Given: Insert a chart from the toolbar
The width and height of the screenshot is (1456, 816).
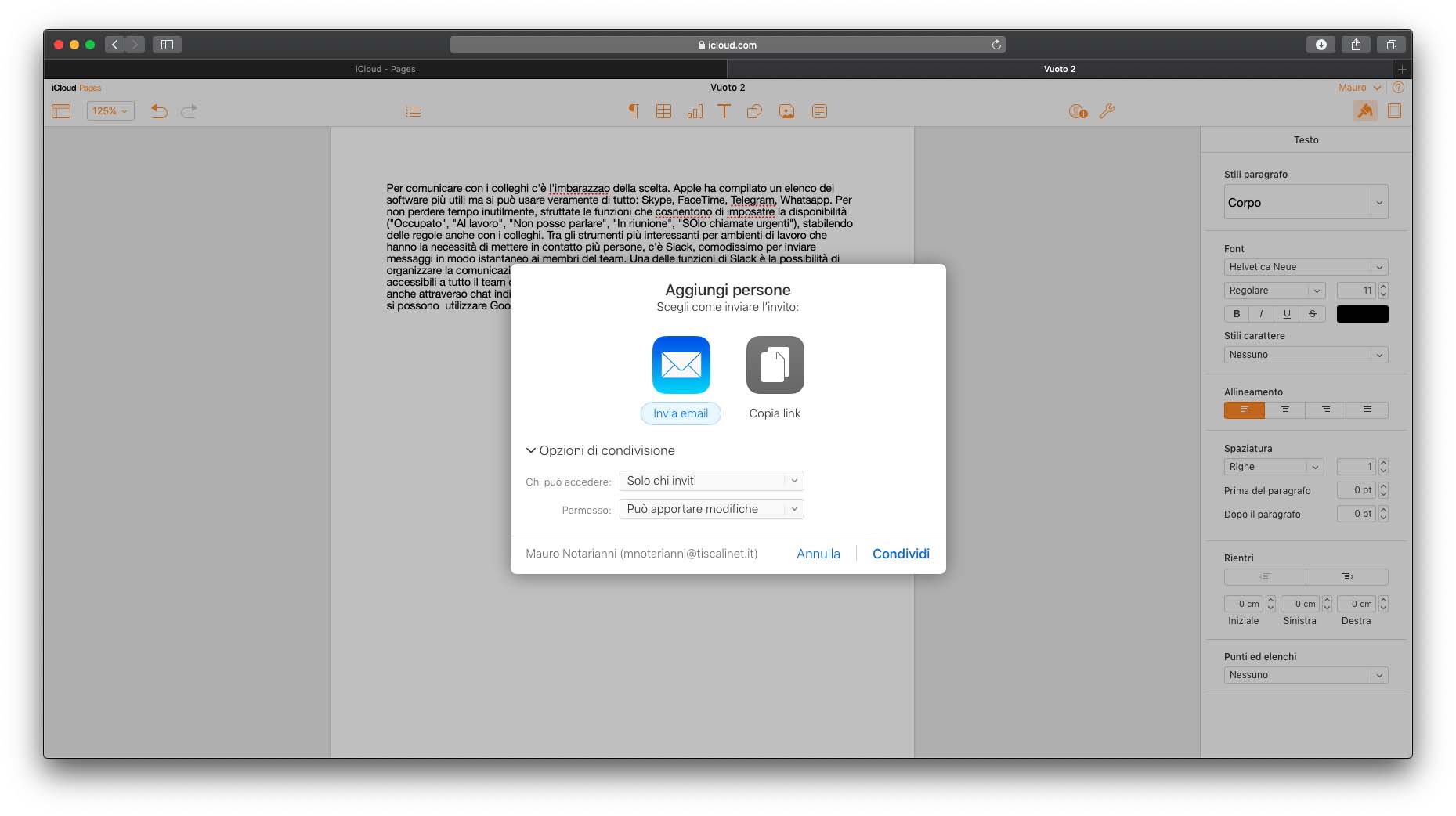Looking at the screenshot, I should [695, 110].
